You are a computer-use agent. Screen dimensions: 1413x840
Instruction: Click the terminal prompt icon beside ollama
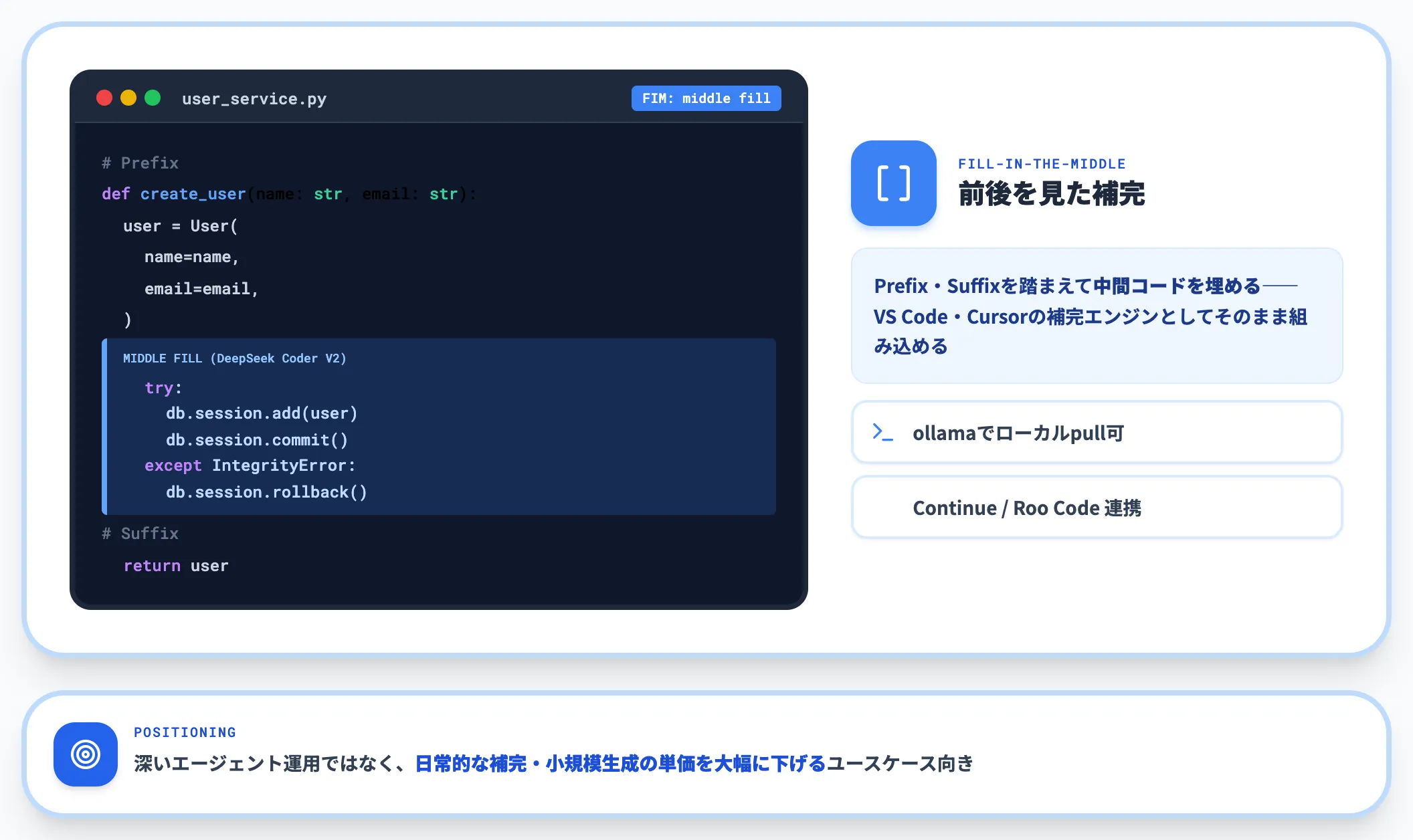[882, 432]
